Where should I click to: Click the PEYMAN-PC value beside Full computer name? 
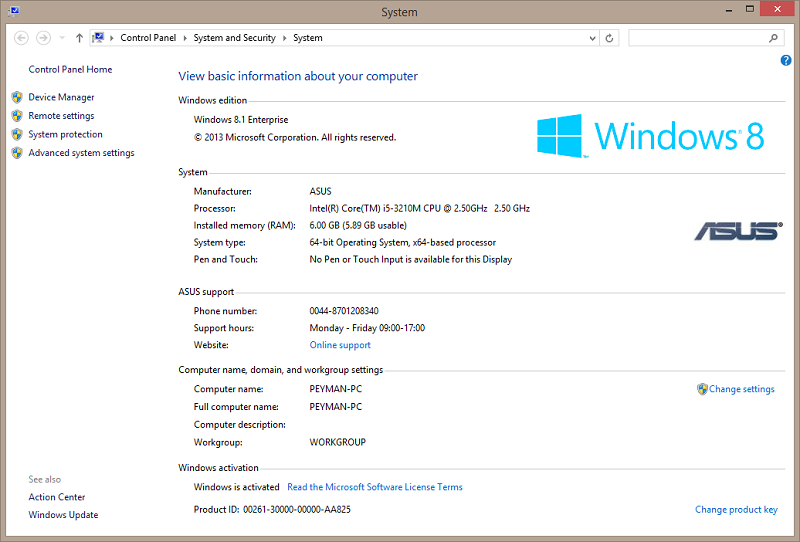click(x=335, y=407)
